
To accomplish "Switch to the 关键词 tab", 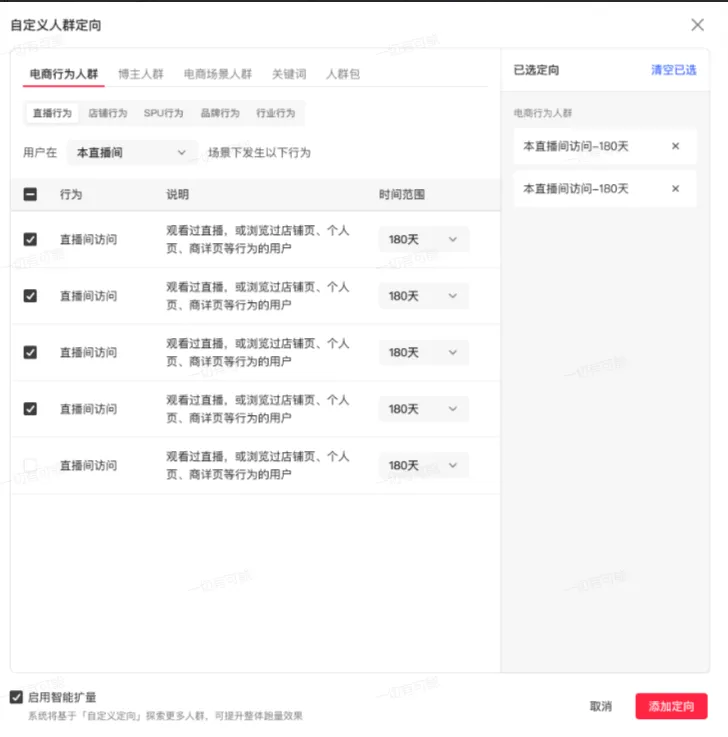I will (x=289, y=74).
